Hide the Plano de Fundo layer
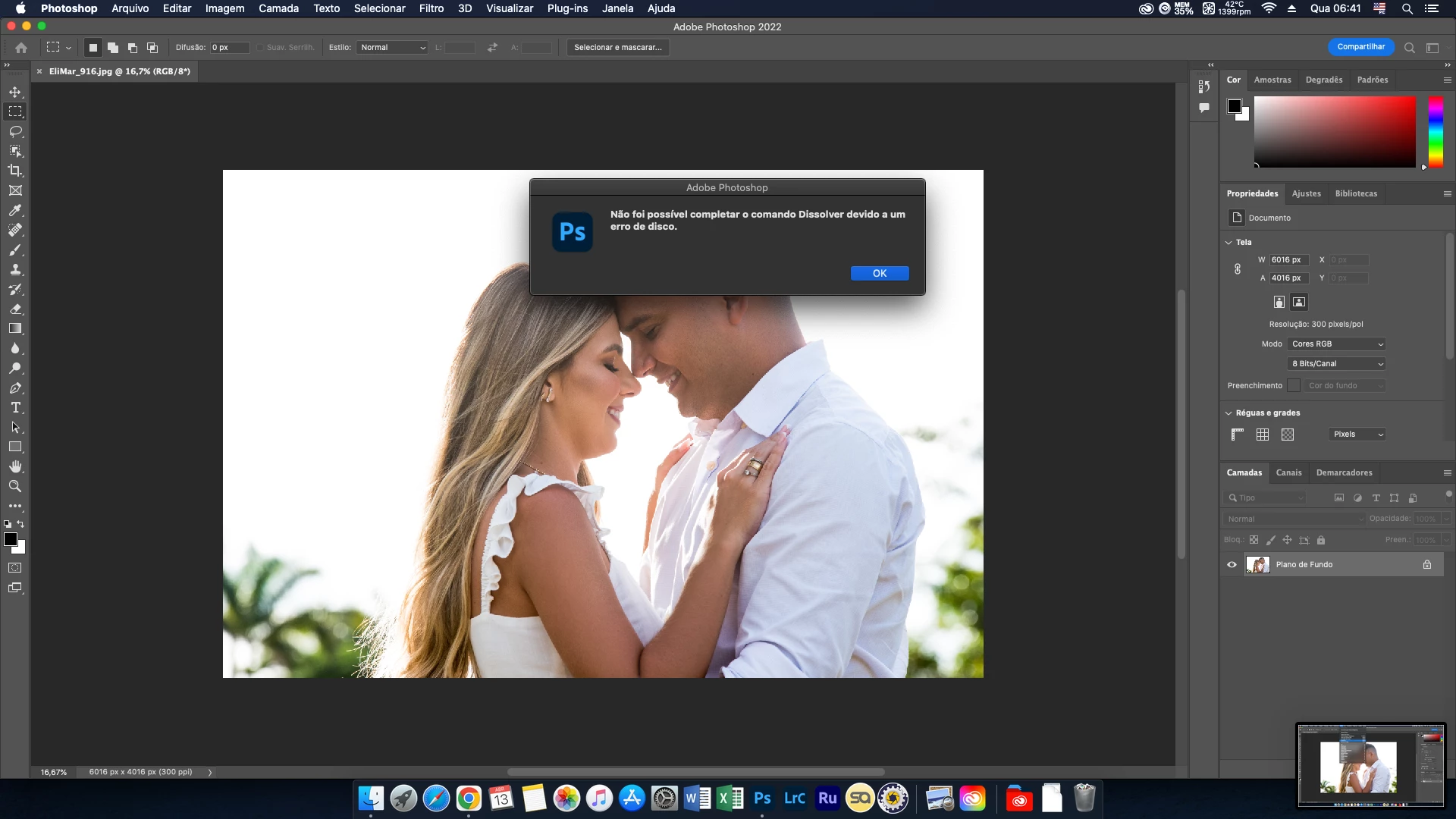Screen dimensions: 1456x819 pyautogui.click(x=1232, y=564)
